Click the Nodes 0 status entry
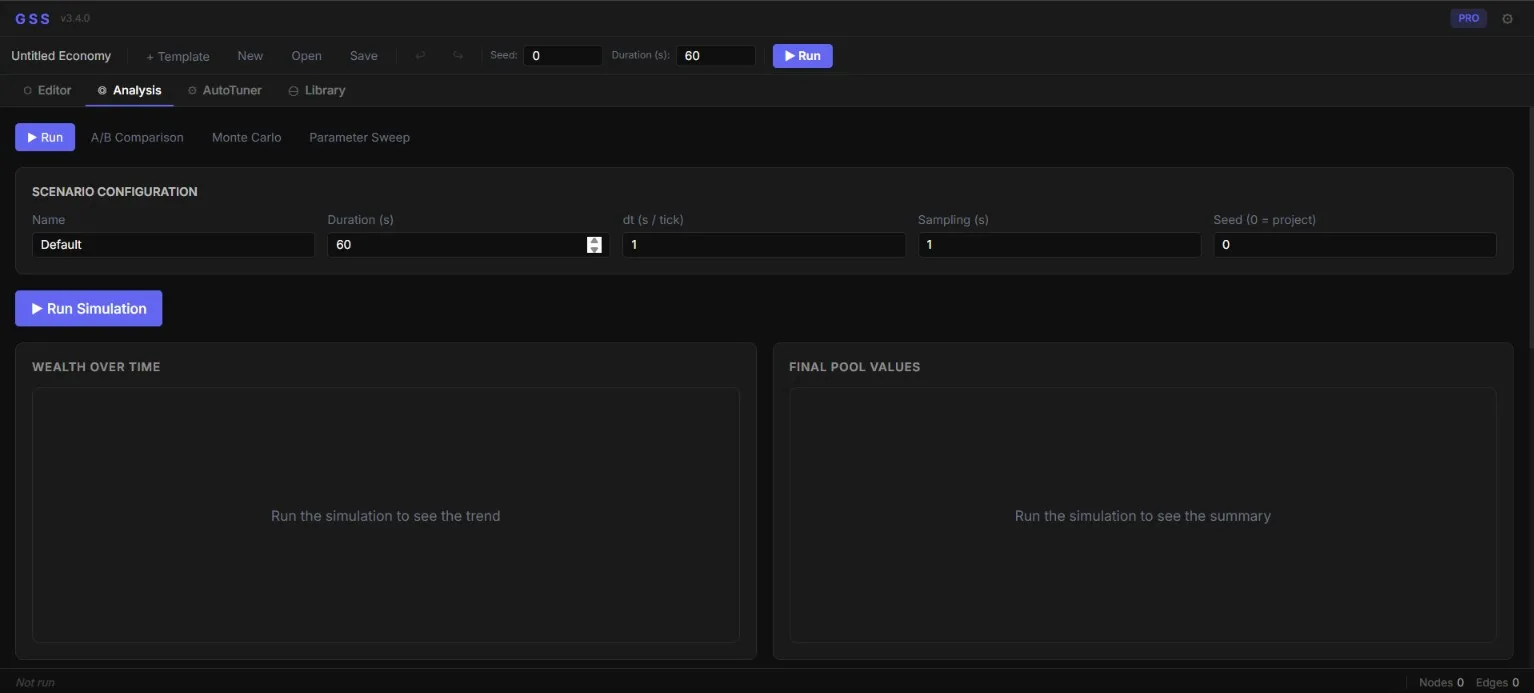Screen dimensions: 1534x693 (1441, 682)
